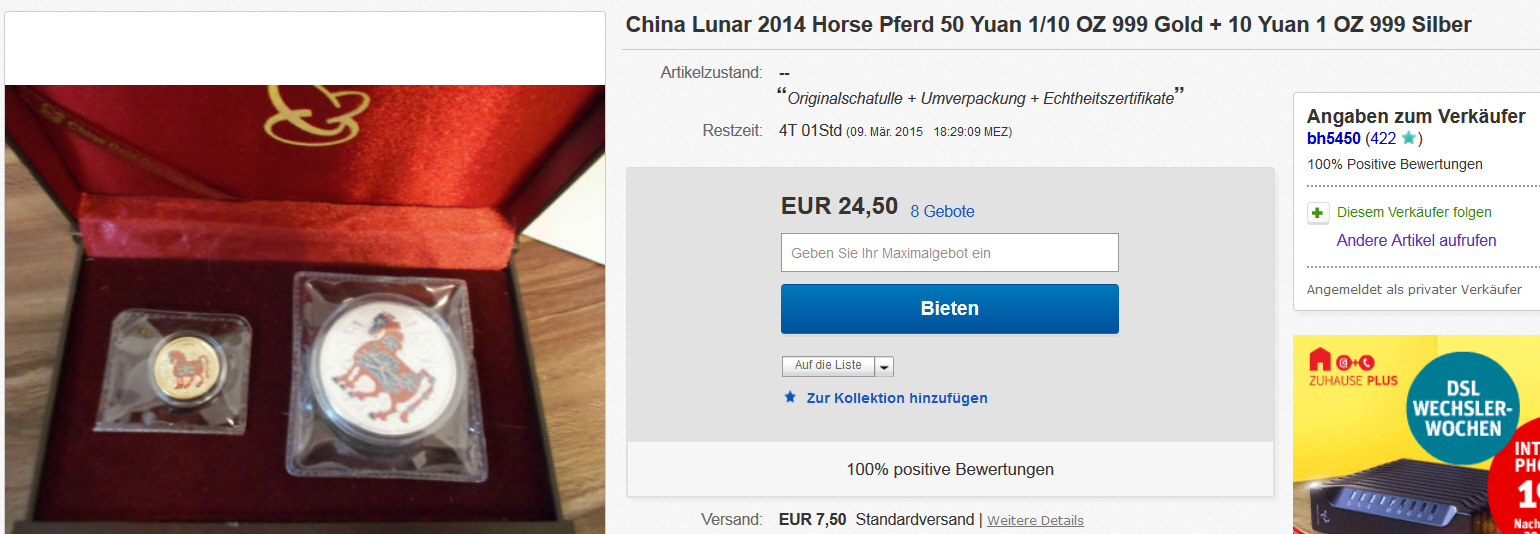The height and width of the screenshot is (534, 1540).
Task: Expand the Auf die Liste dropdown arrow
Action: pos(884,367)
